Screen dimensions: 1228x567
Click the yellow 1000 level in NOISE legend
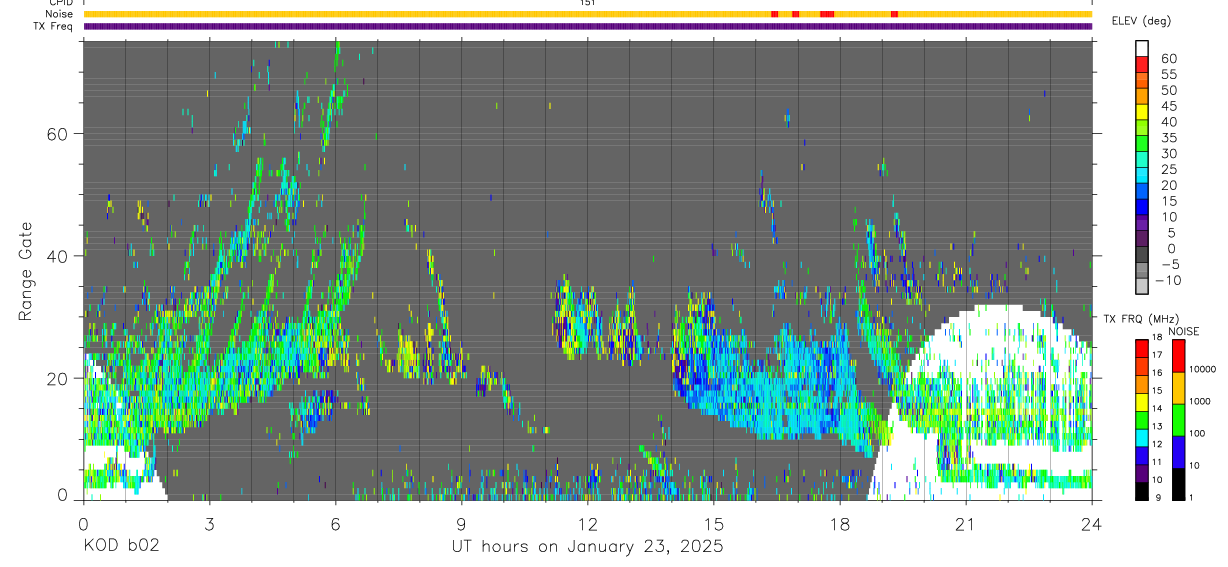tap(1177, 388)
